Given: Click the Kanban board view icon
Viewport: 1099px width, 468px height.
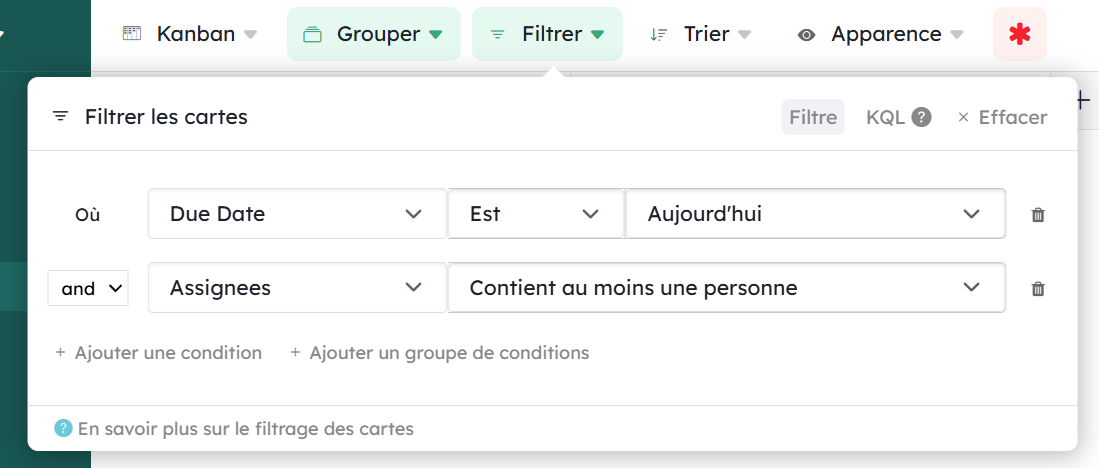Looking at the screenshot, I should 132,34.
